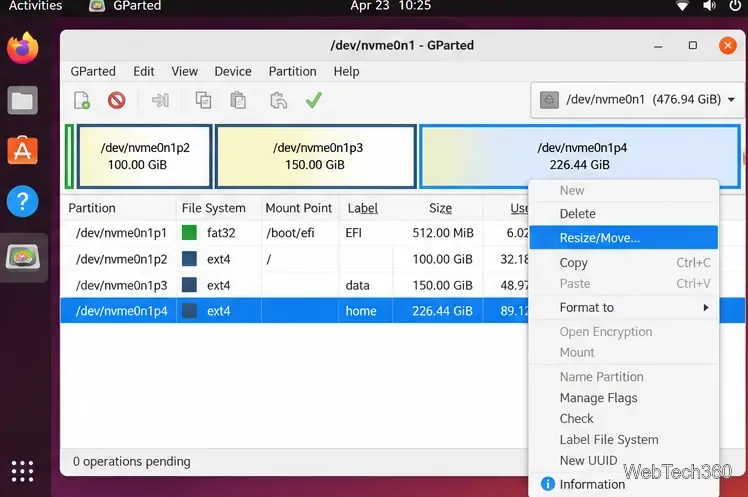Click the /dev/nvme0n1p4 partition name
Screen dimensions: 748x497
pyautogui.click(x=121, y=311)
